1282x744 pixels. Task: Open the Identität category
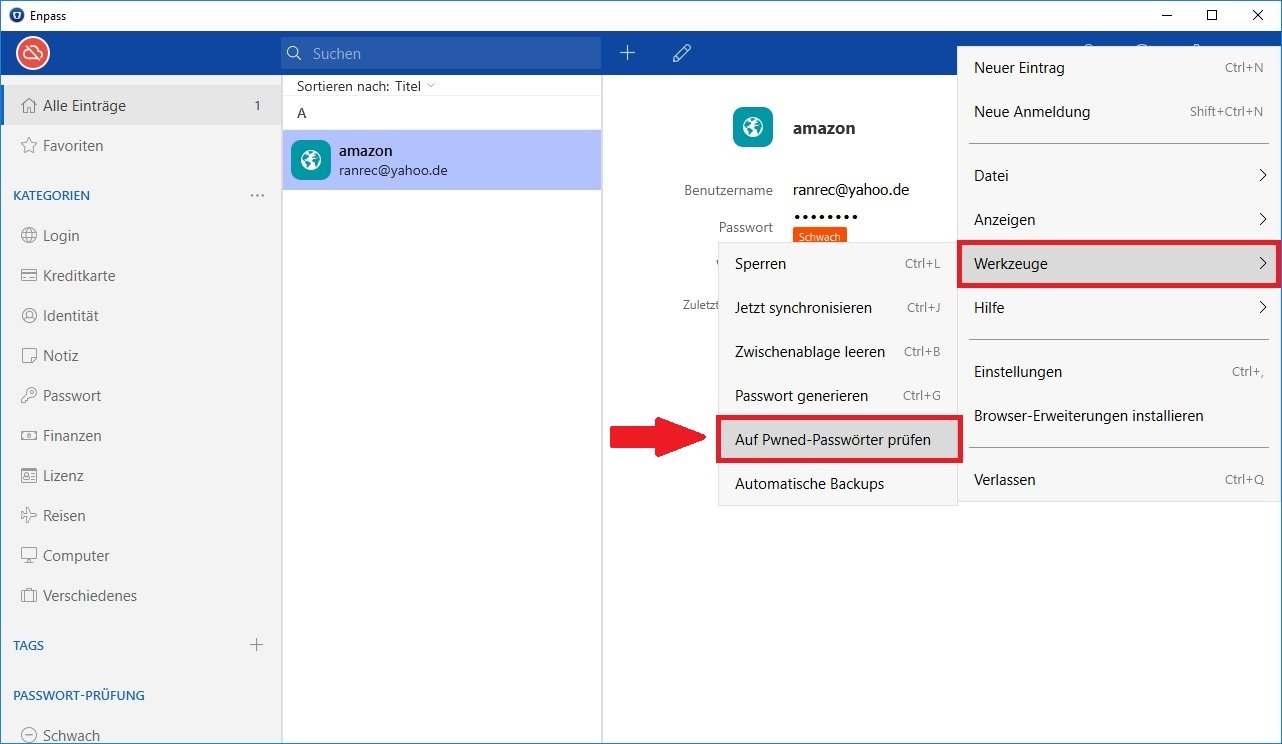tap(141, 315)
